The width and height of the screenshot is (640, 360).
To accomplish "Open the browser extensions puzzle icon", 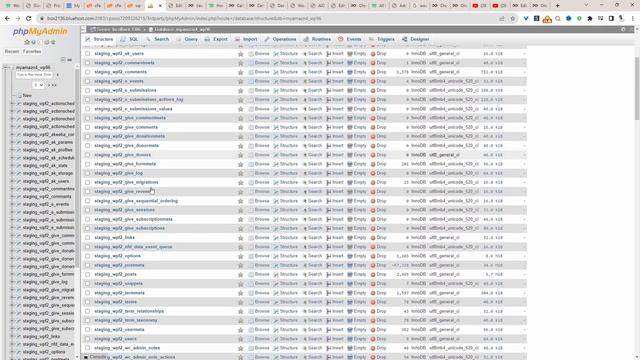I will click(590, 18).
